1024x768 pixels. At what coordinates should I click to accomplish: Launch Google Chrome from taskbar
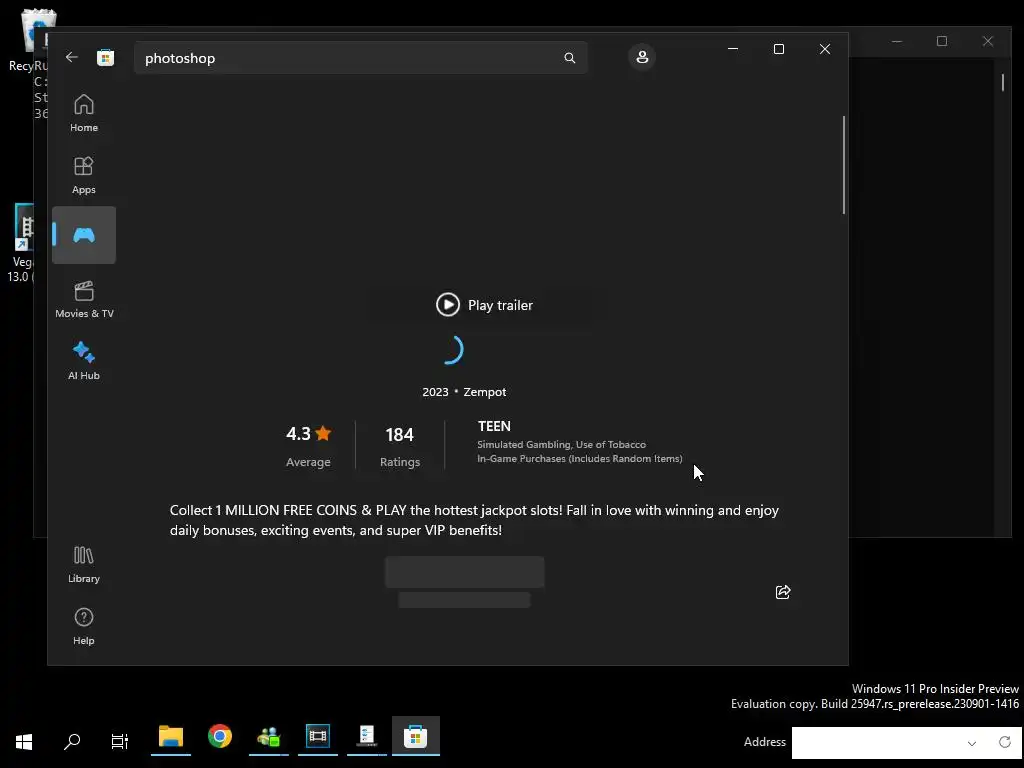click(219, 737)
